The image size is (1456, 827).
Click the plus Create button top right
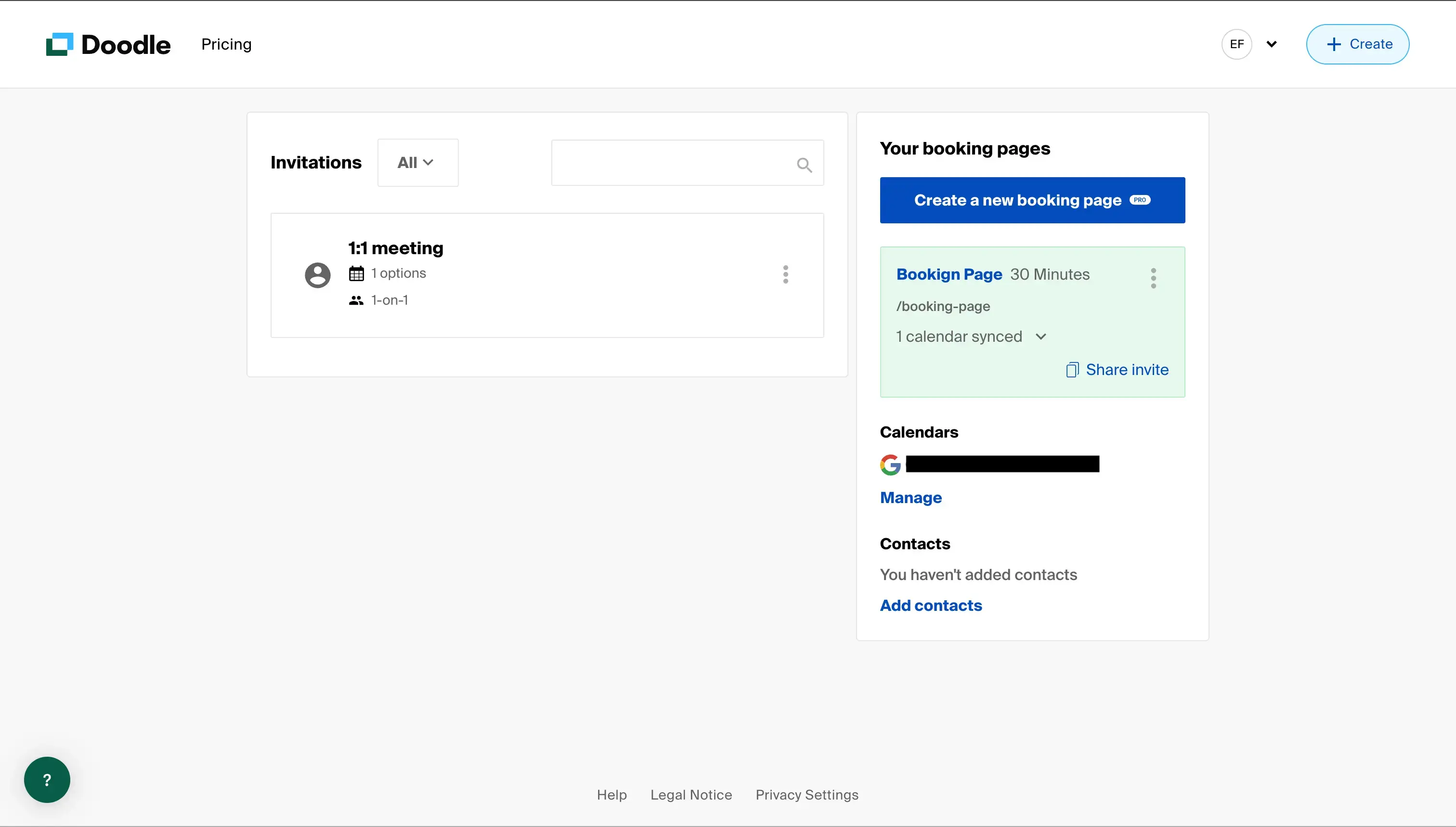(x=1357, y=44)
